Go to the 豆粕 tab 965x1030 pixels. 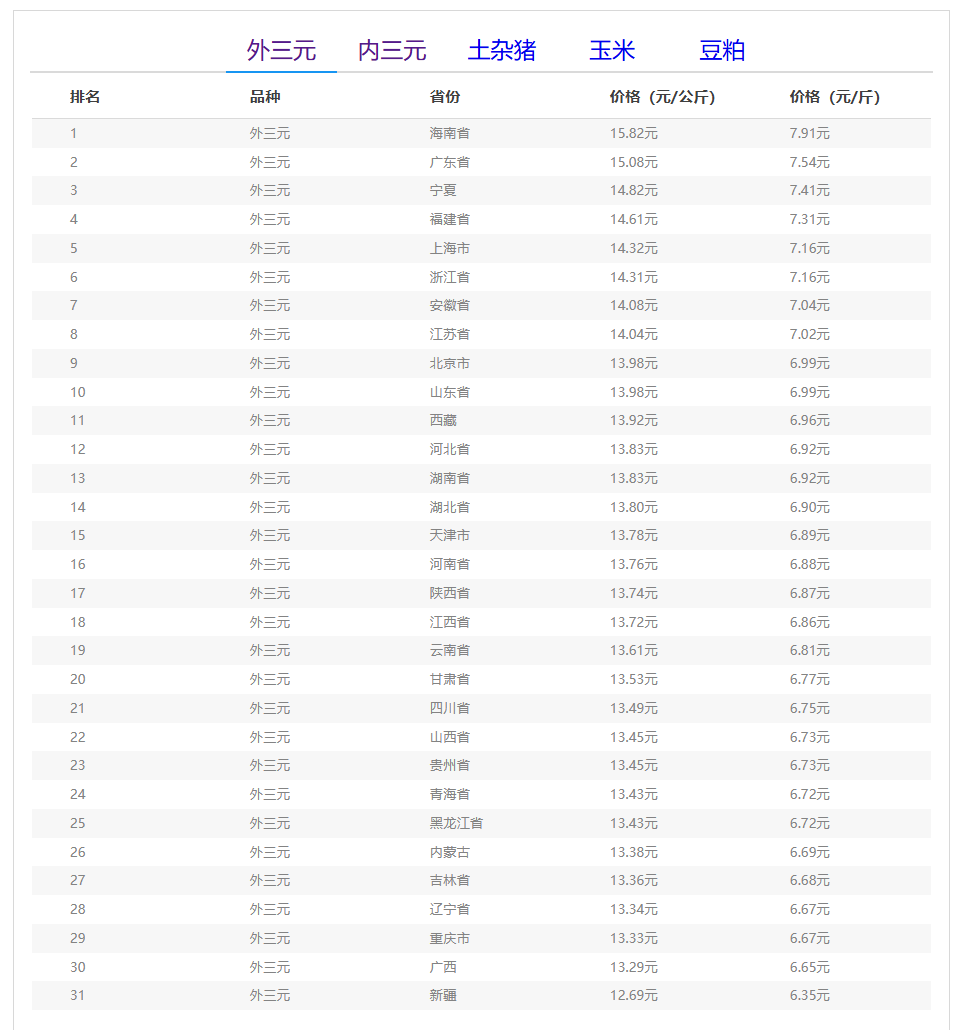(x=722, y=51)
